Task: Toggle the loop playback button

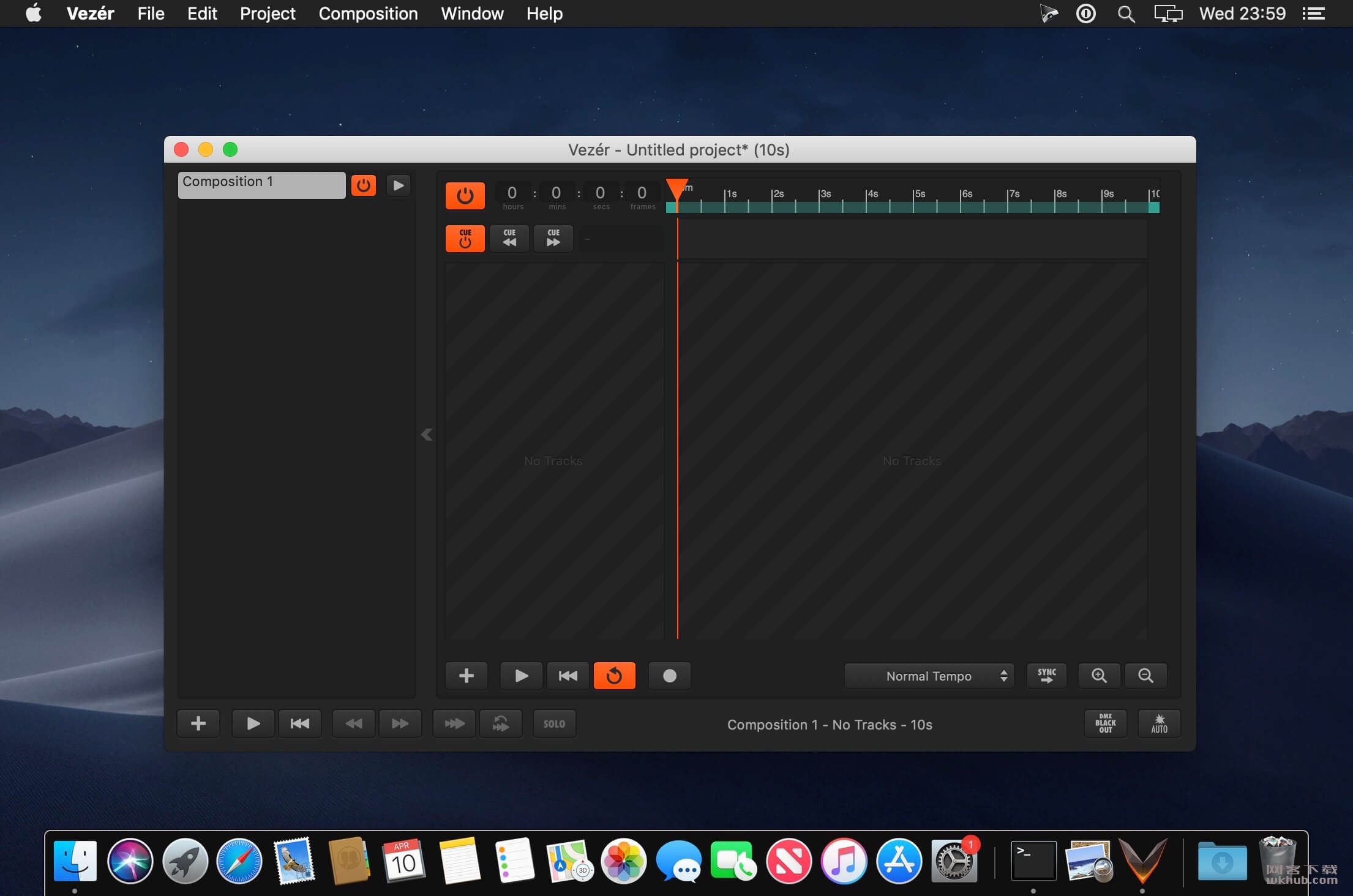Action: pyautogui.click(x=615, y=676)
